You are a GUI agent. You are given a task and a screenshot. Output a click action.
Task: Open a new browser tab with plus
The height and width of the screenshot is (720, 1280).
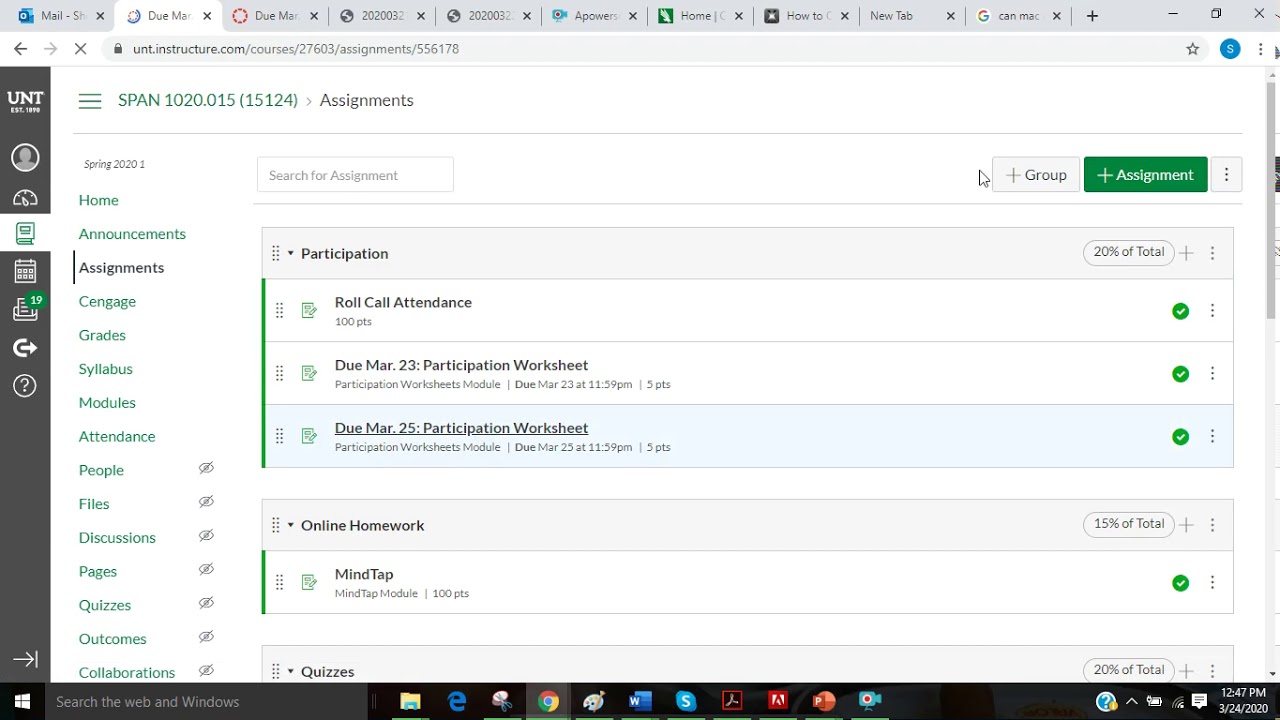click(x=1092, y=16)
